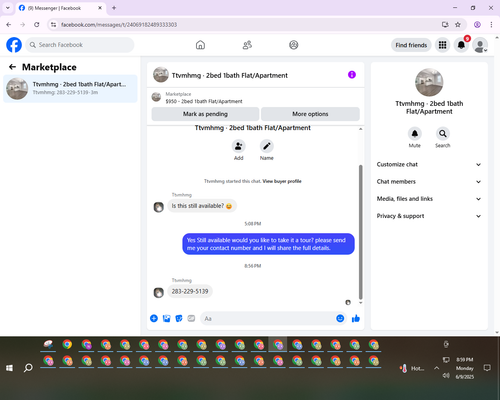Open the taskbar clock and date

(x=465, y=368)
